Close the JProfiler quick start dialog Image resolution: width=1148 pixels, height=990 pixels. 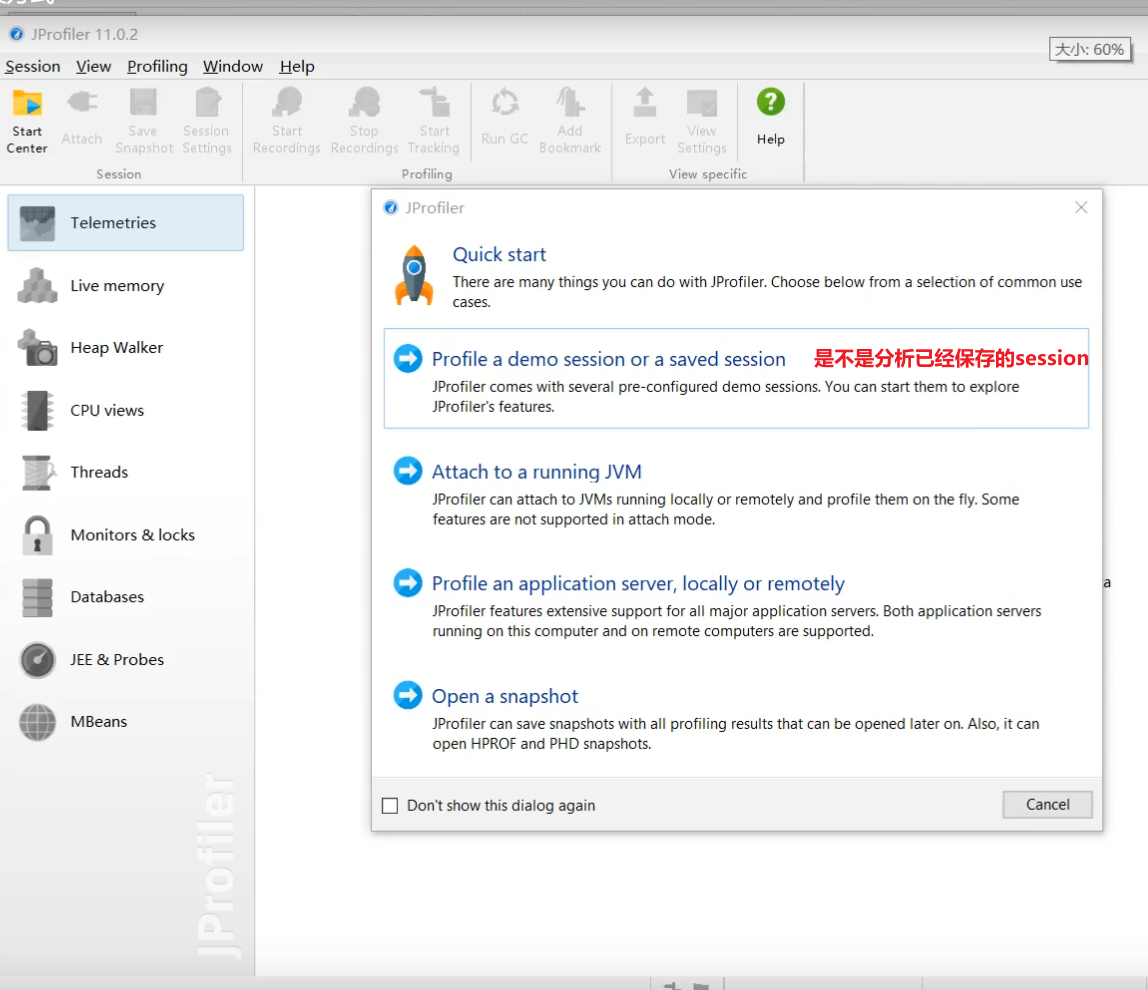coord(1081,207)
